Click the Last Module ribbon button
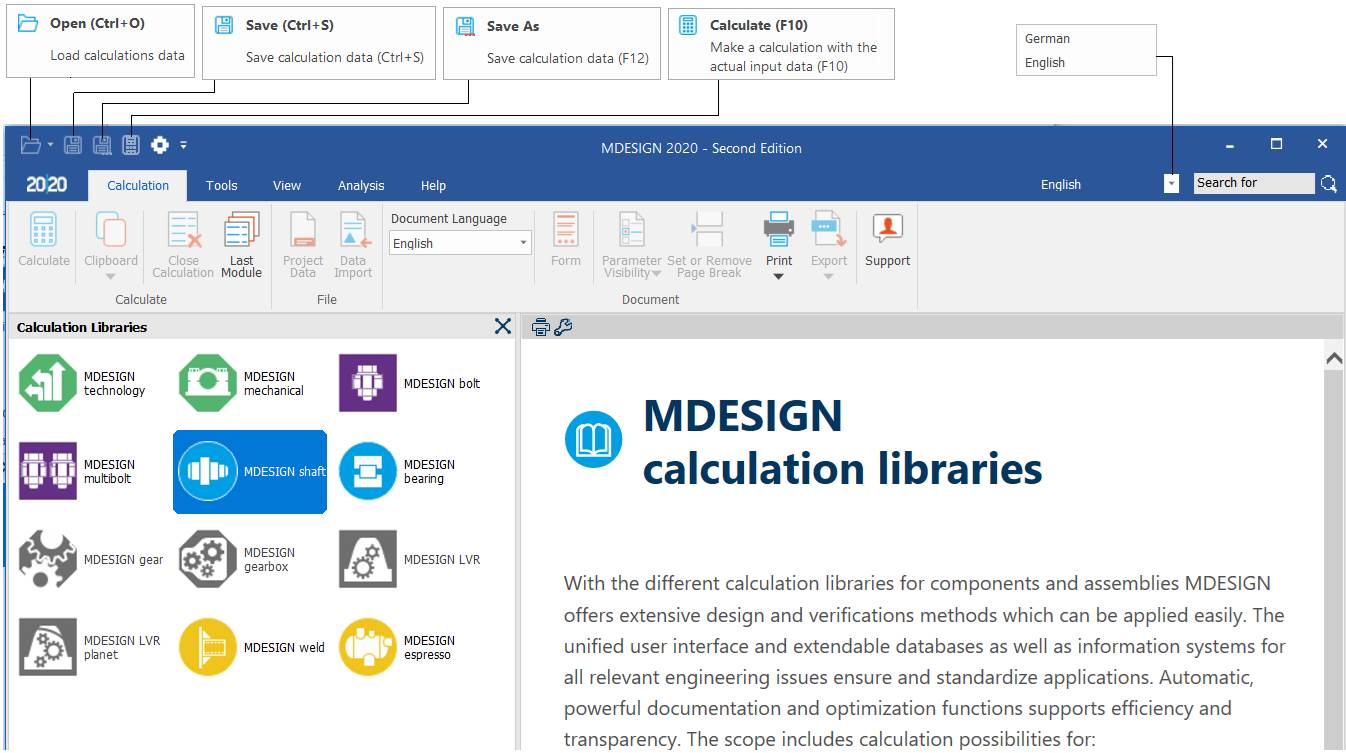 coord(241,245)
